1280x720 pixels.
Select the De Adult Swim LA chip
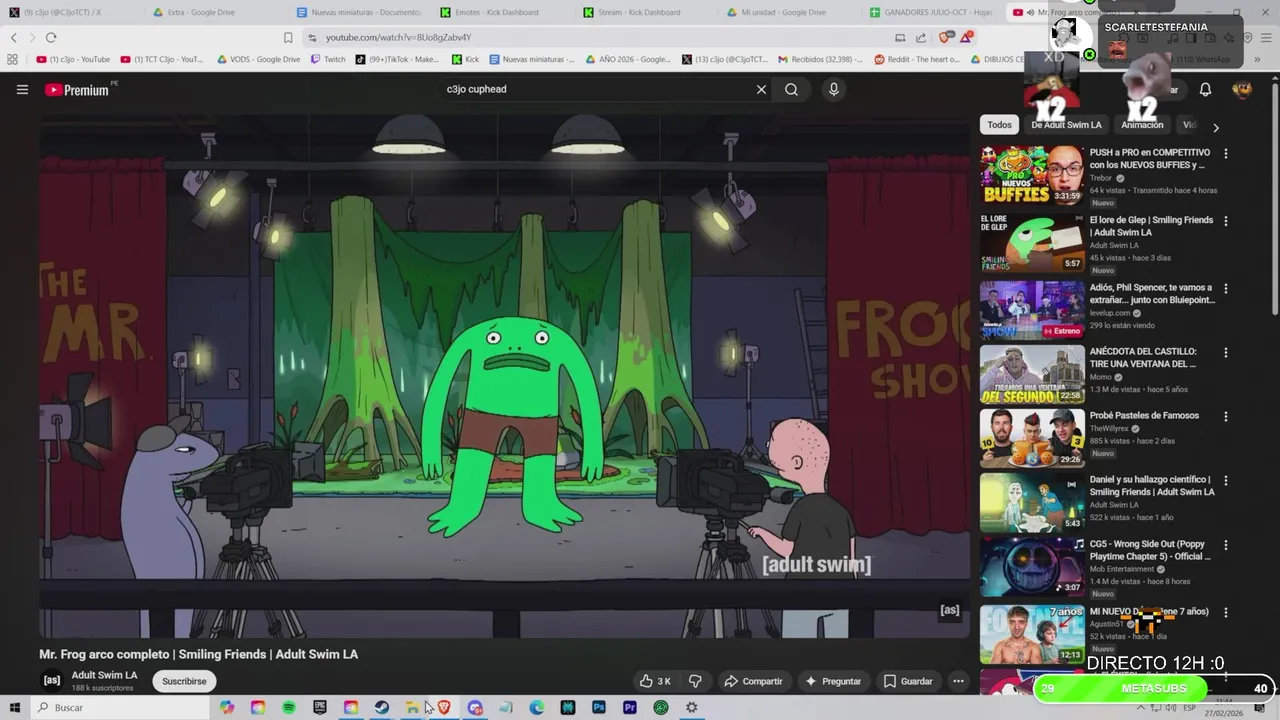click(x=1066, y=125)
